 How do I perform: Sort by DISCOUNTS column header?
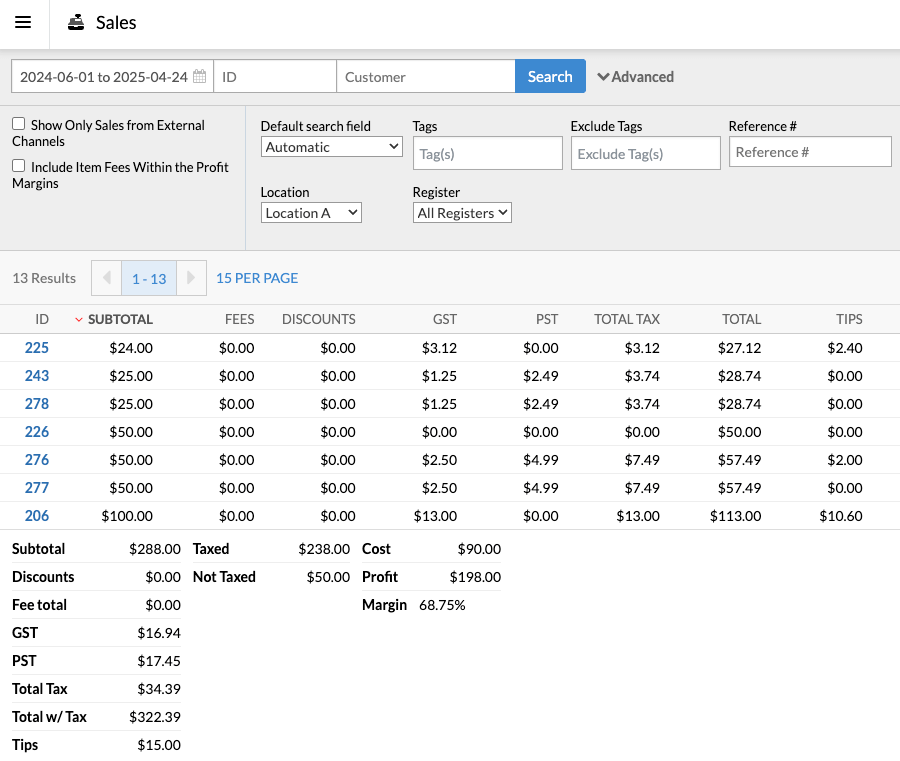(319, 319)
